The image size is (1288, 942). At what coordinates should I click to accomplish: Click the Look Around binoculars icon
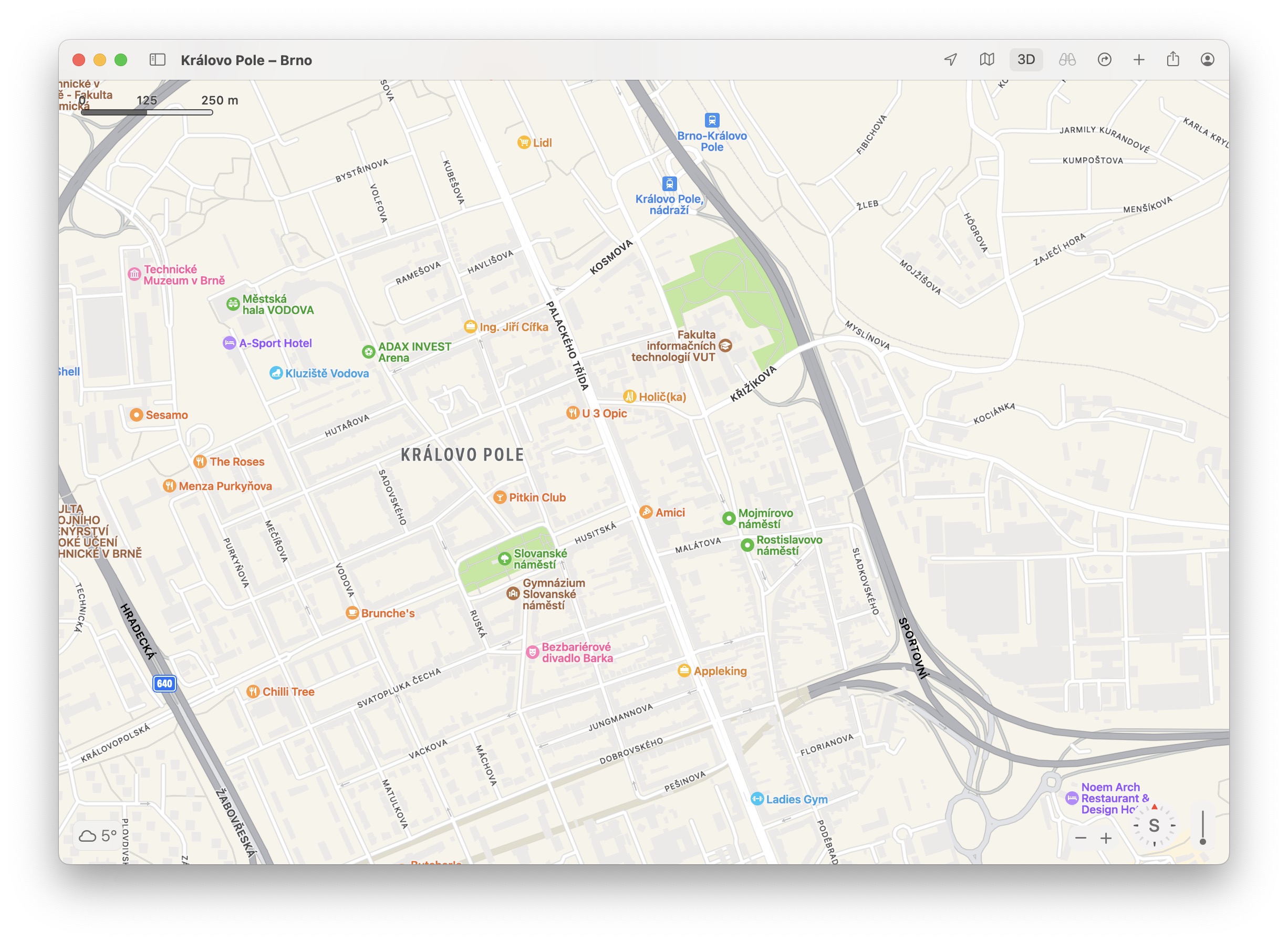point(1067,60)
